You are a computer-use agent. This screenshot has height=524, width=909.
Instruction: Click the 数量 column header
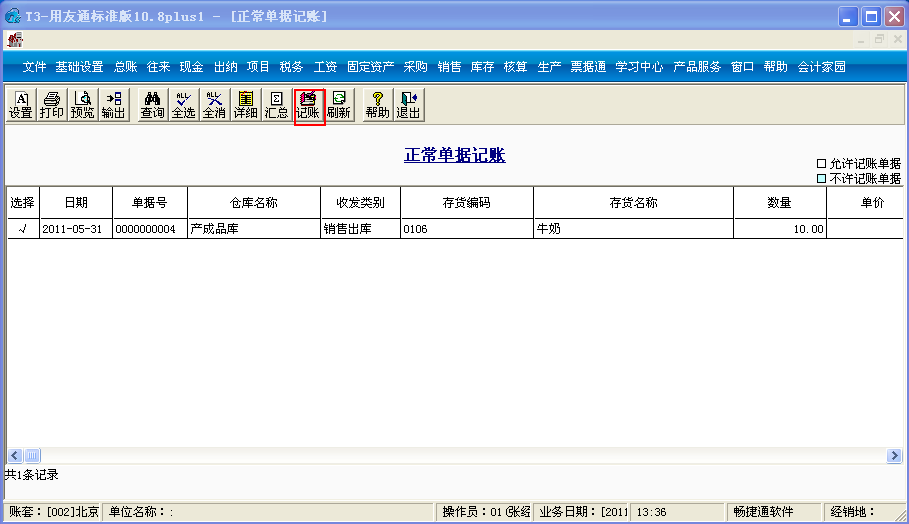click(x=780, y=203)
